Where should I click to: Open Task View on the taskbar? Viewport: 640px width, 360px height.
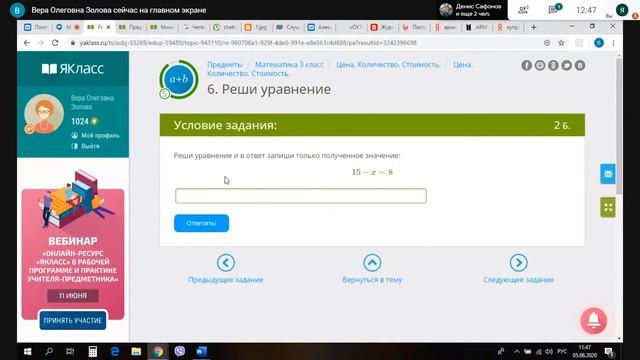70,351
